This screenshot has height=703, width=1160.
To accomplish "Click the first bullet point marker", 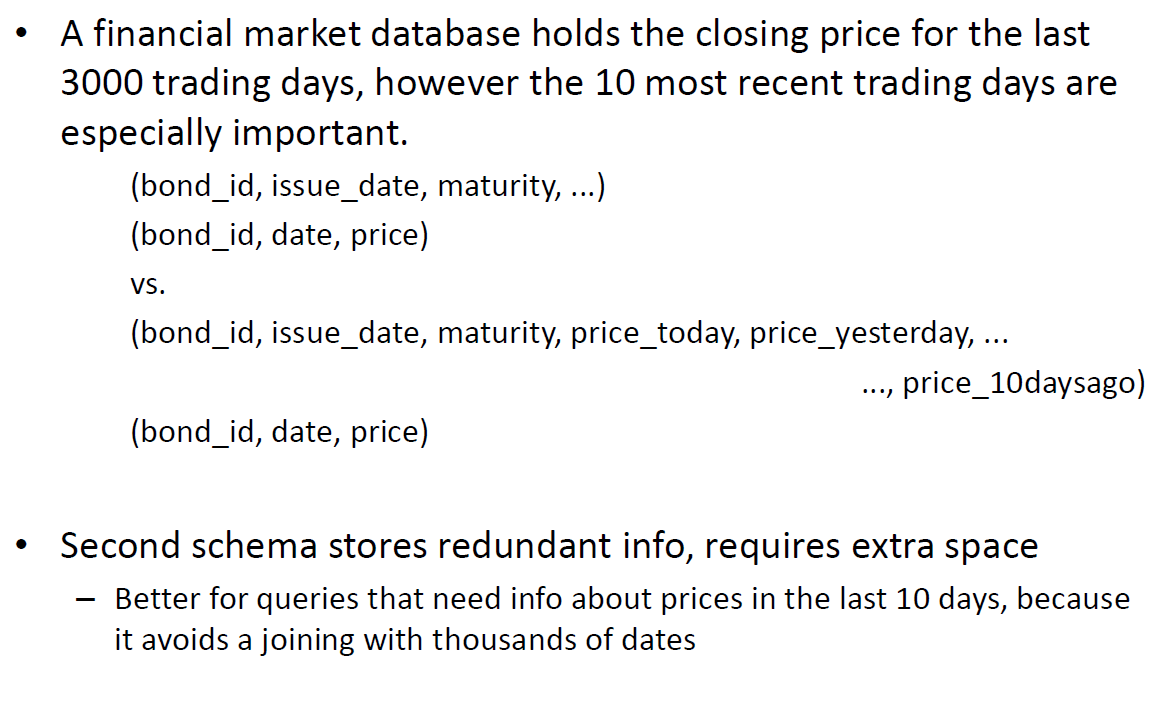I will click(22, 34).
